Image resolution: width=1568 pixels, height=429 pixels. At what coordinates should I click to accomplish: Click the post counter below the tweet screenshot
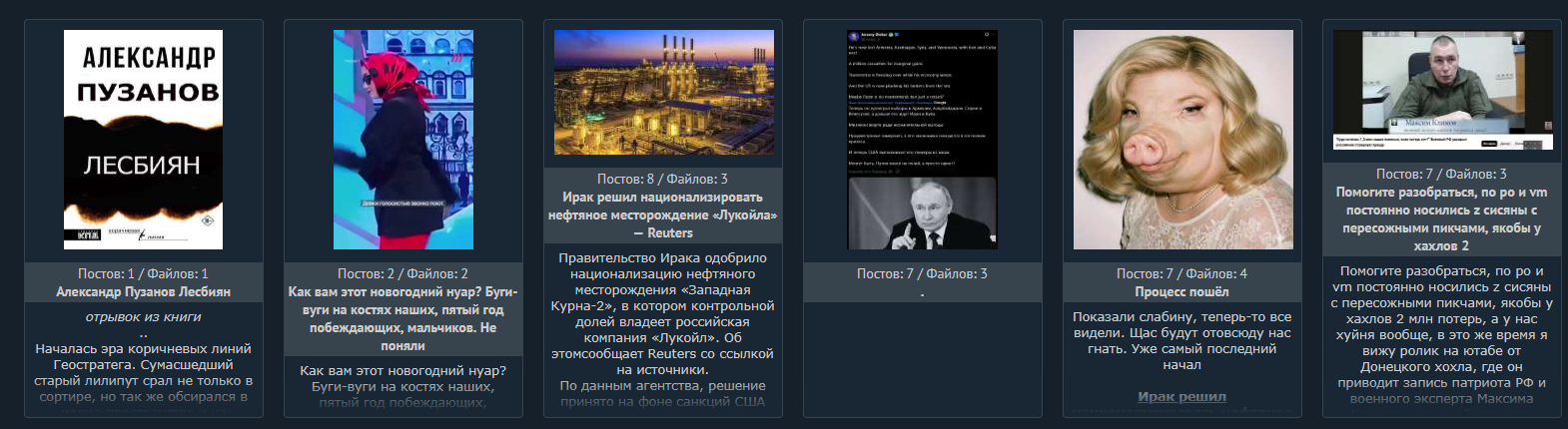(x=922, y=273)
